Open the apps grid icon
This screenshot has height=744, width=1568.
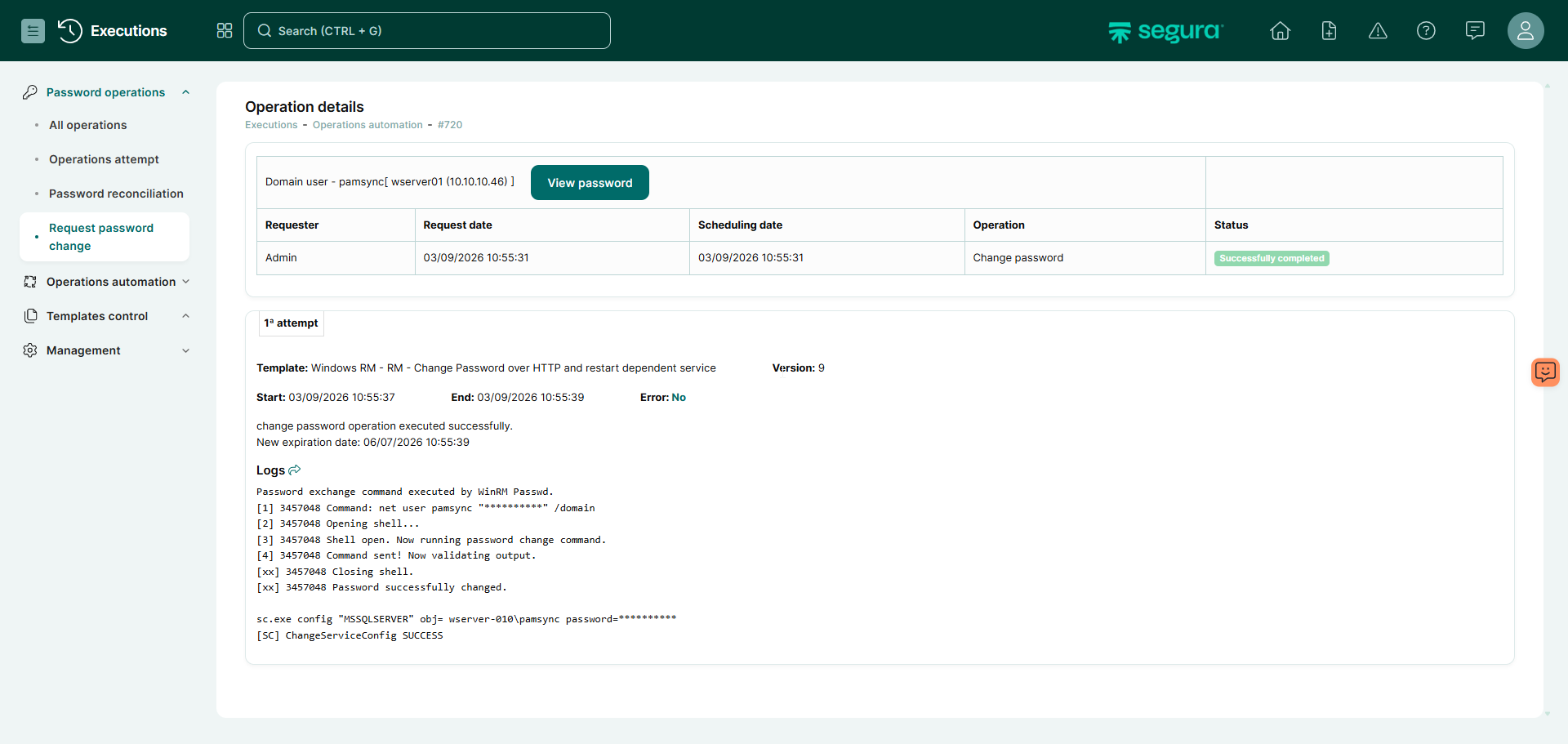225,31
